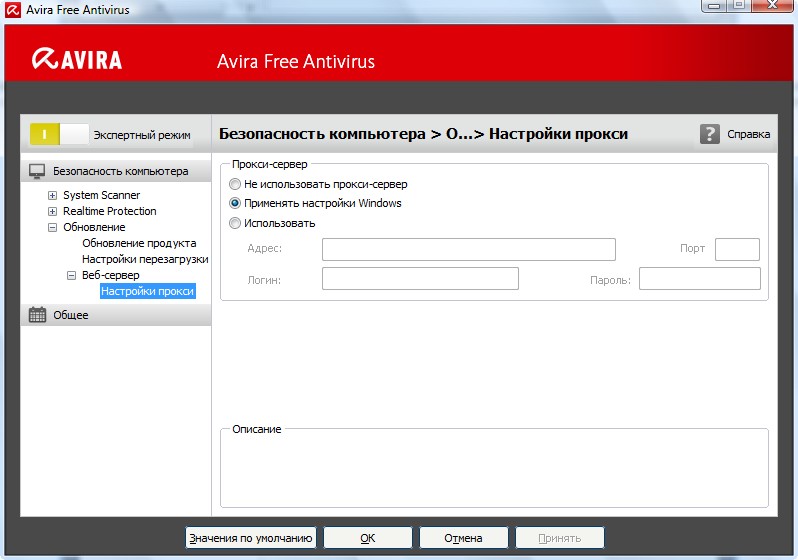Expand the Realtime Protection tree node
This screenshot has width=798, height=560.
[52, 211]
